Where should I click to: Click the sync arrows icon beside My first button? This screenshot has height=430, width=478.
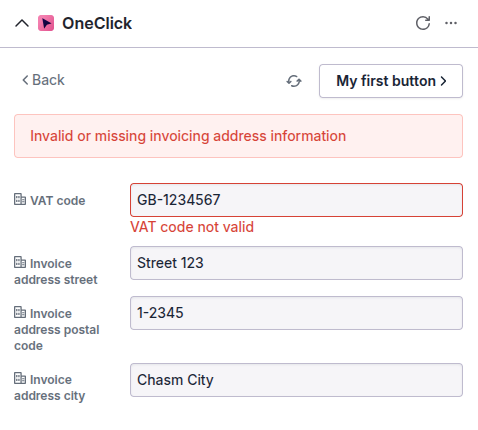294,81
